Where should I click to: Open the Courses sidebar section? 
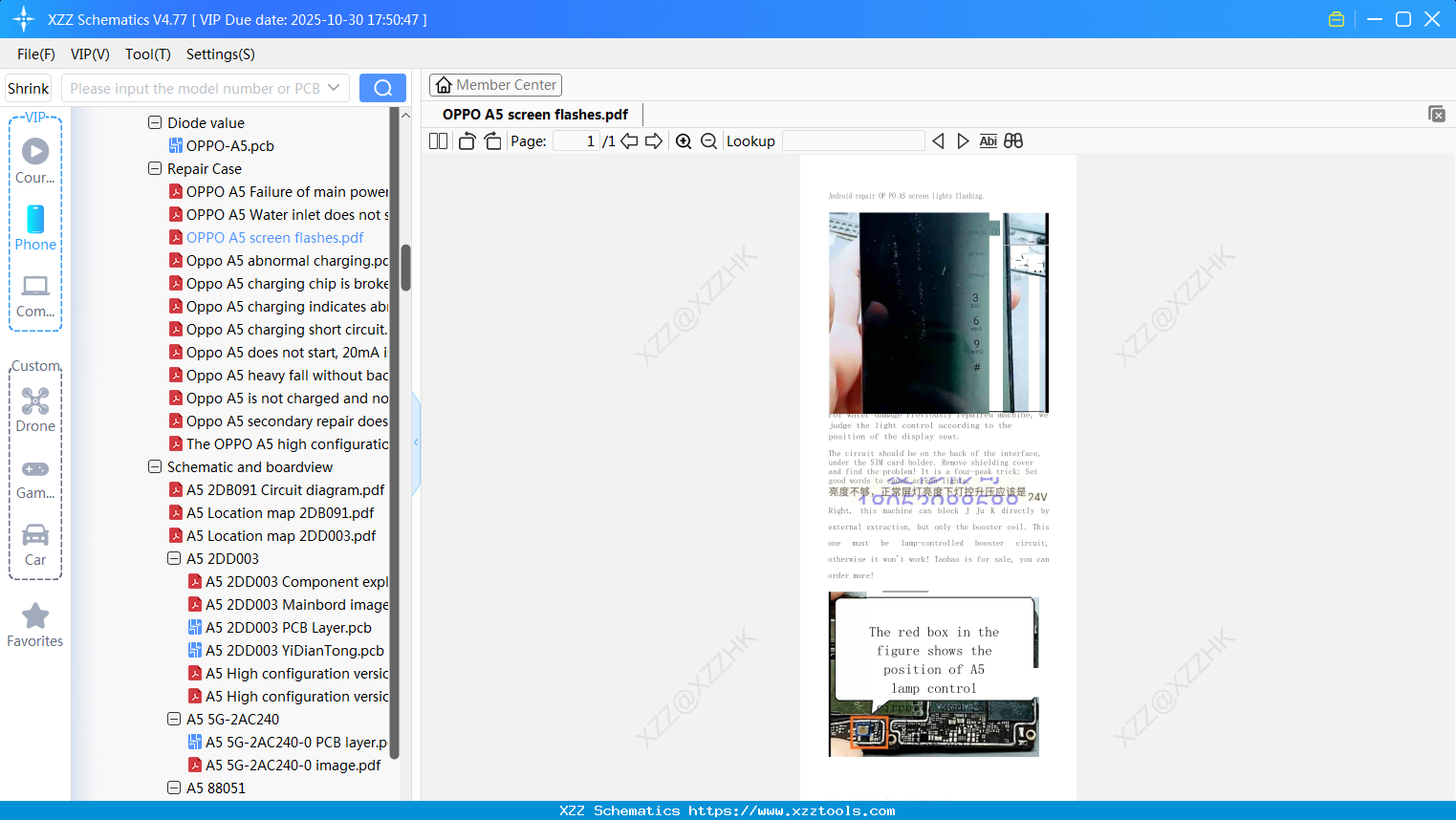[x=35, y=162]
